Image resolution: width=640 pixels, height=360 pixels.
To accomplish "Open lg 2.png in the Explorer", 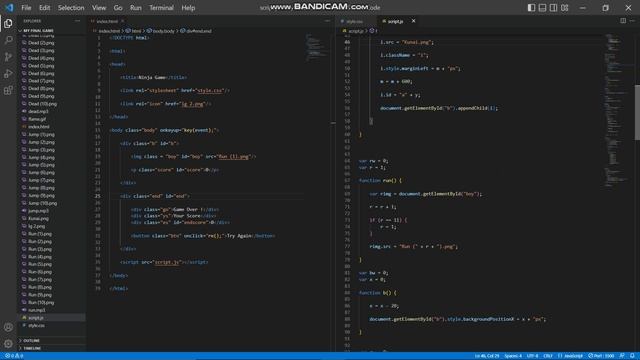I will click(37, 226).
